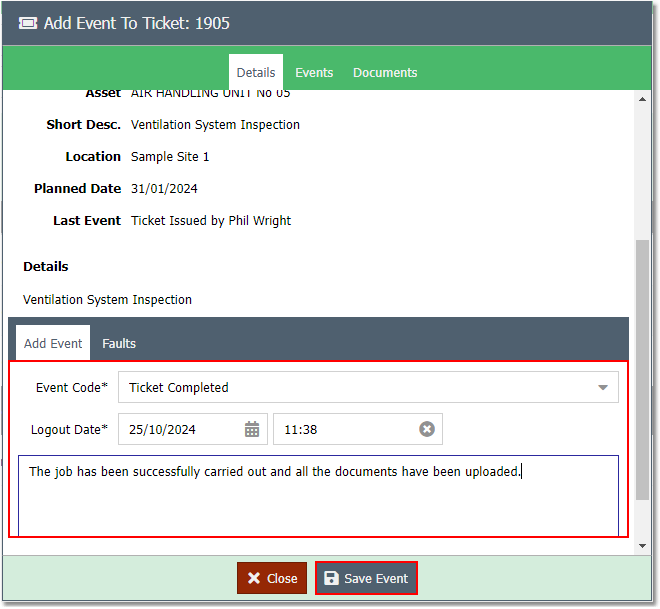Switch to the Faults sub-tab
Viewport: 660px width, 609px height.
click(119, 343)
